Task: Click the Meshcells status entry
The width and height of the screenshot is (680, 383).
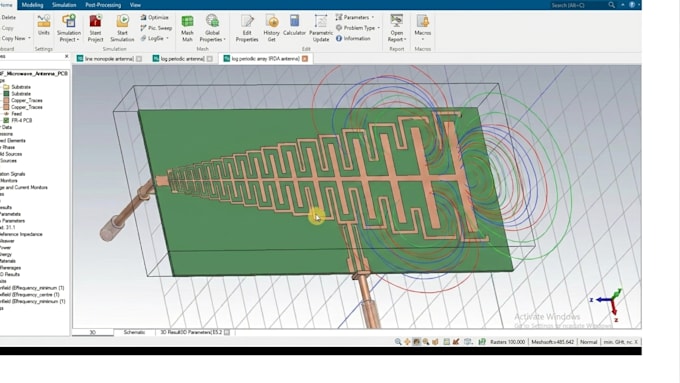Action: point(552,342)
